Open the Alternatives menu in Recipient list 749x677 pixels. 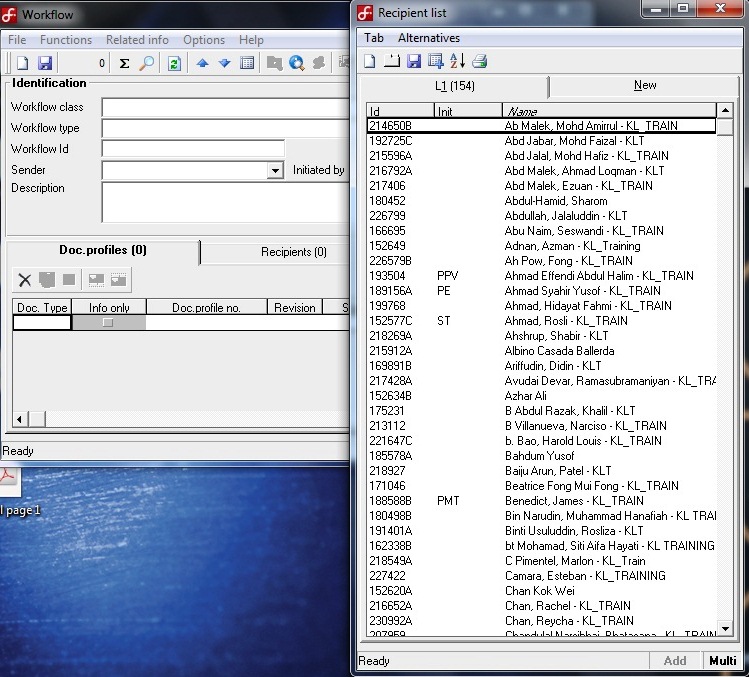coord(428,38)
